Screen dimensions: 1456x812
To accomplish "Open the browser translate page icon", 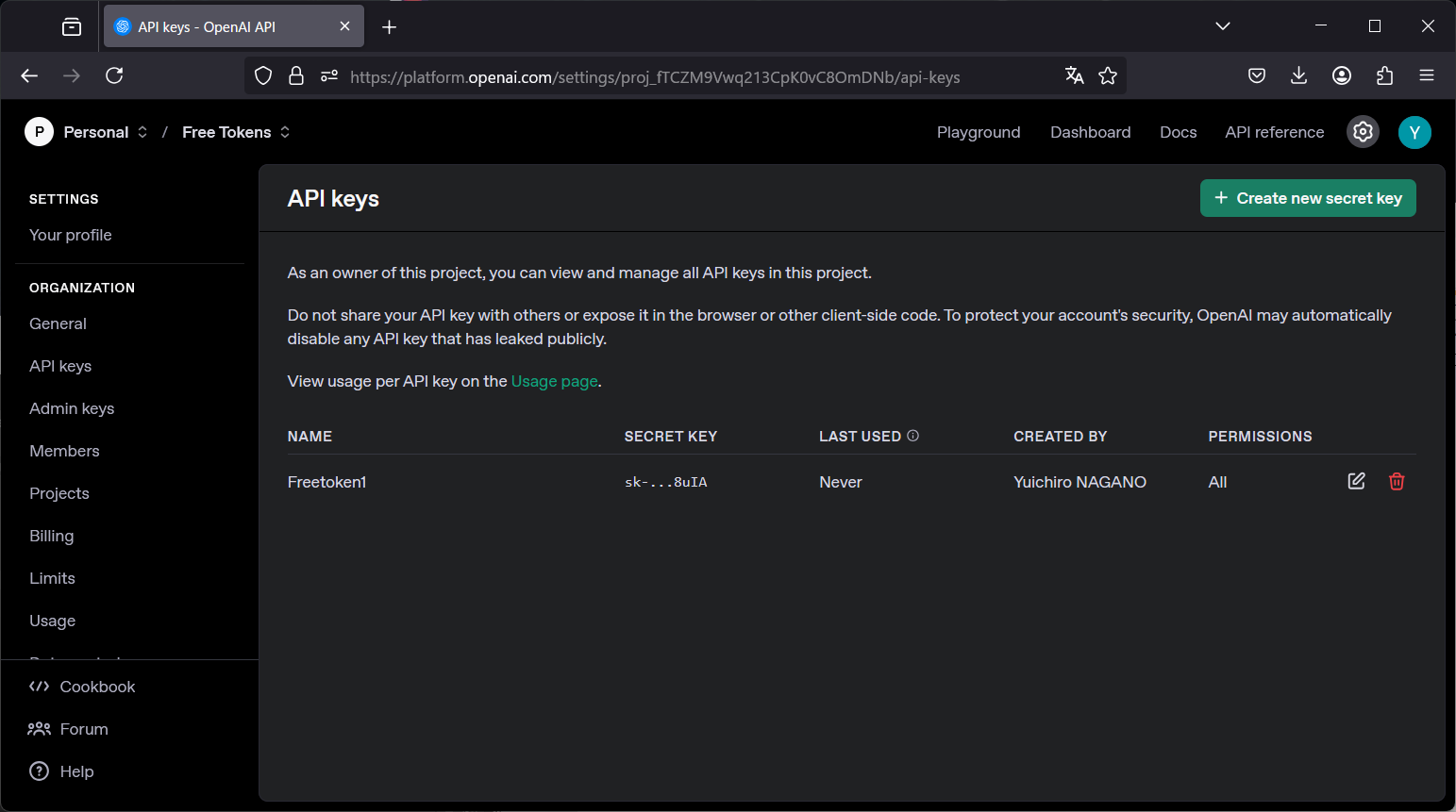I will [1074, 76].
